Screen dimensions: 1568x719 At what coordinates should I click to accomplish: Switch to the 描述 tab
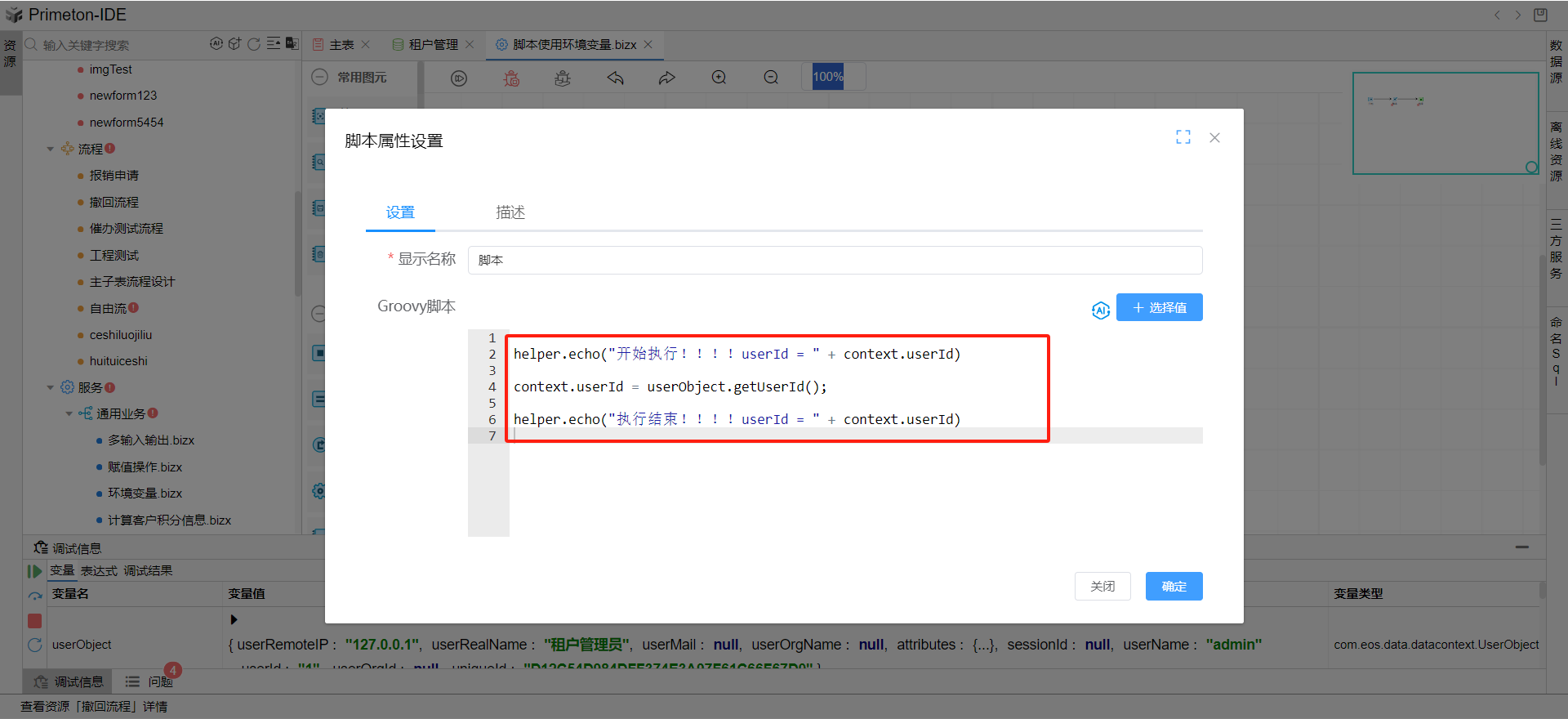pos(510,212)
